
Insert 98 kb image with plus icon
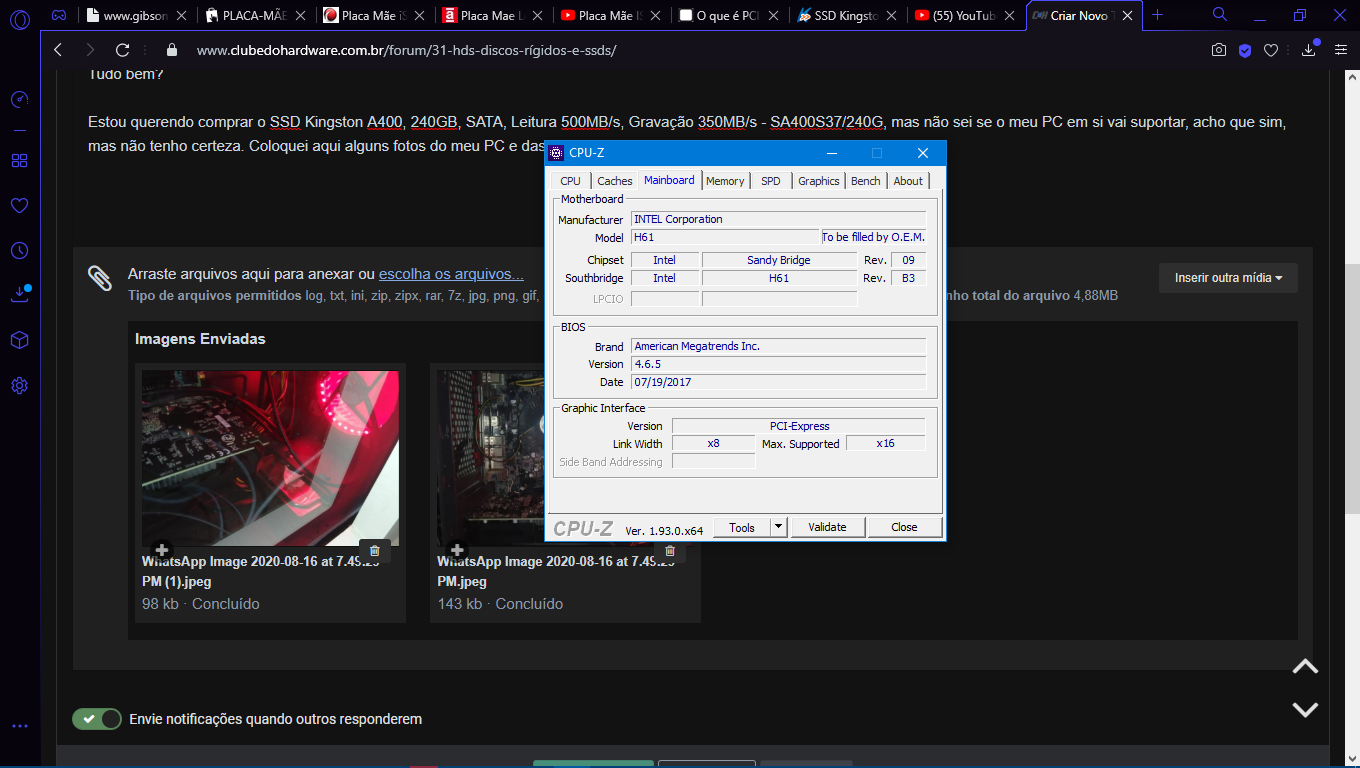[162, 550]
